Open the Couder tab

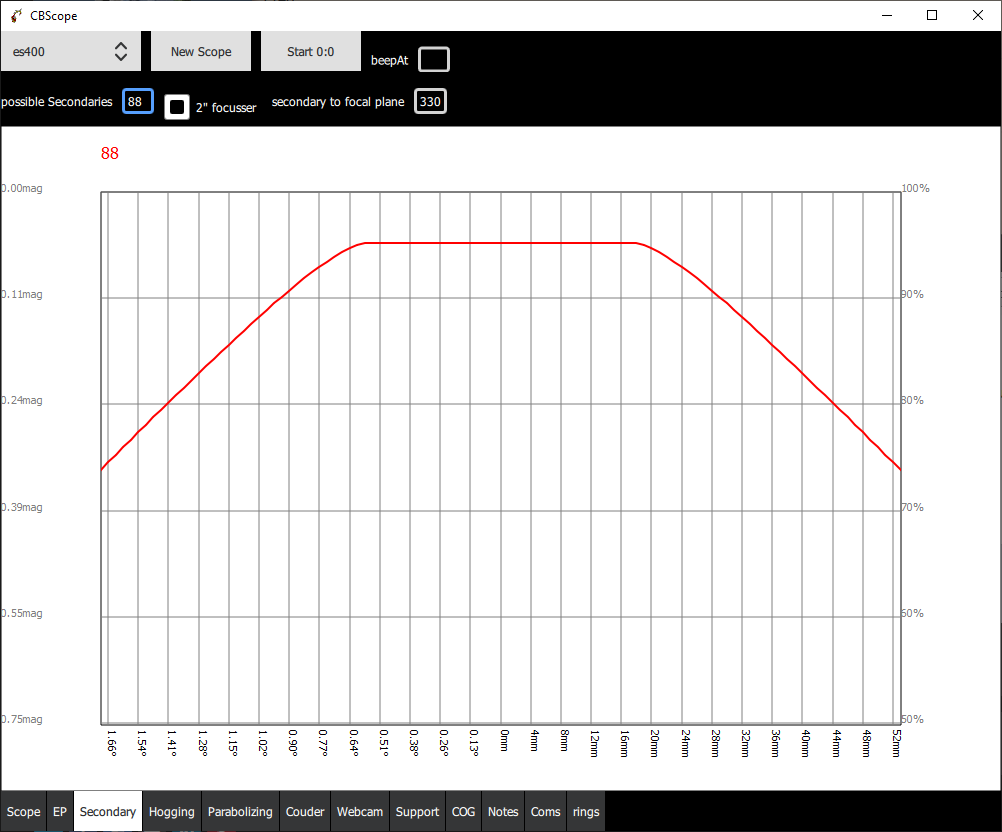[x=305, y=812]
